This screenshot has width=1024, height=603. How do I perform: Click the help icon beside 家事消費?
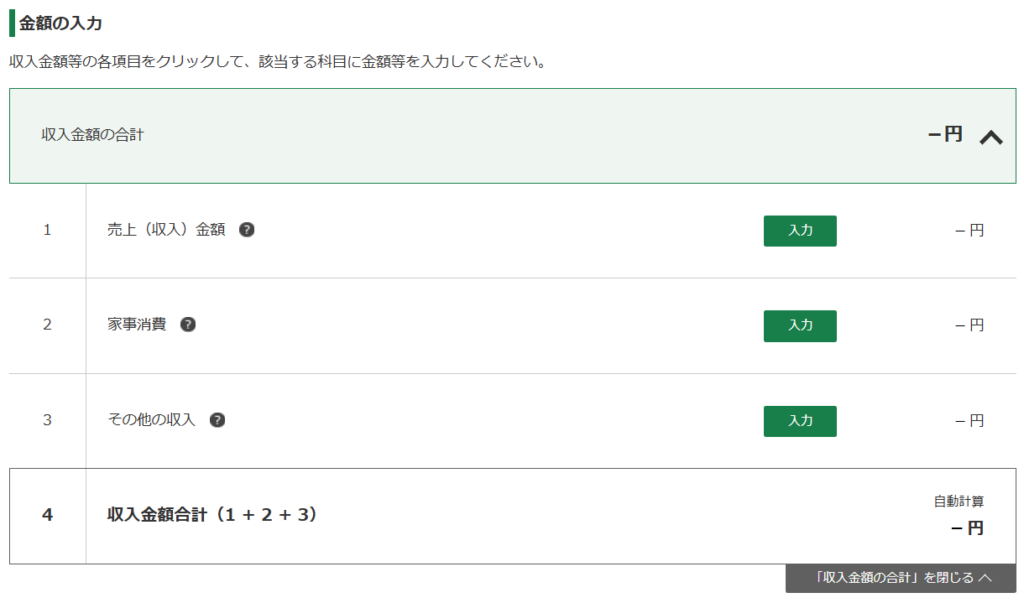tap(188, 325)
